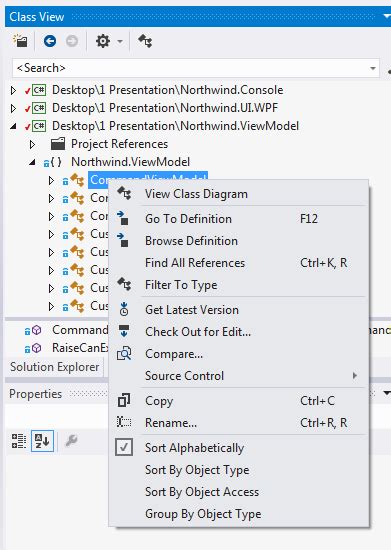
Task: Choose View Class Diagram from context menu
Action: point(196,194)
